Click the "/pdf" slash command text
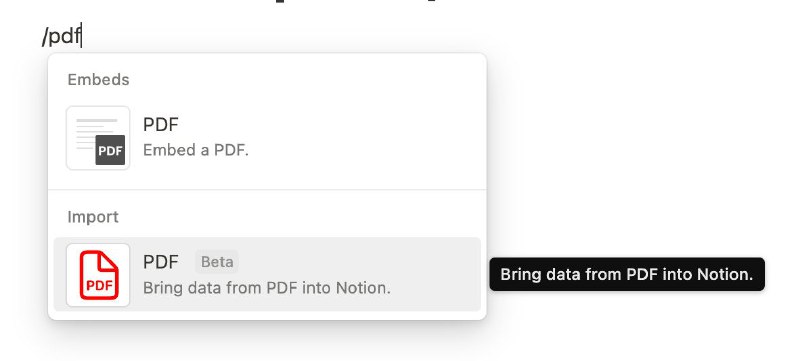 (x=61, y=37)
